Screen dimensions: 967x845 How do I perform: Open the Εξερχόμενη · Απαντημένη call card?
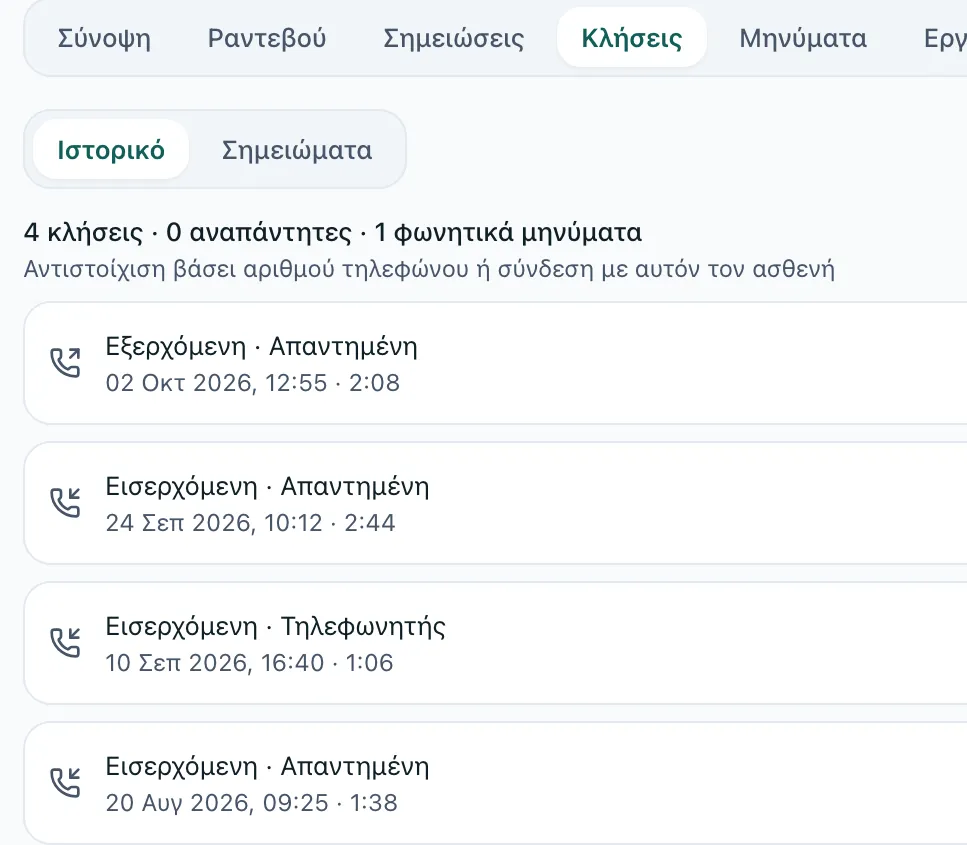click(x=495, y=363)
